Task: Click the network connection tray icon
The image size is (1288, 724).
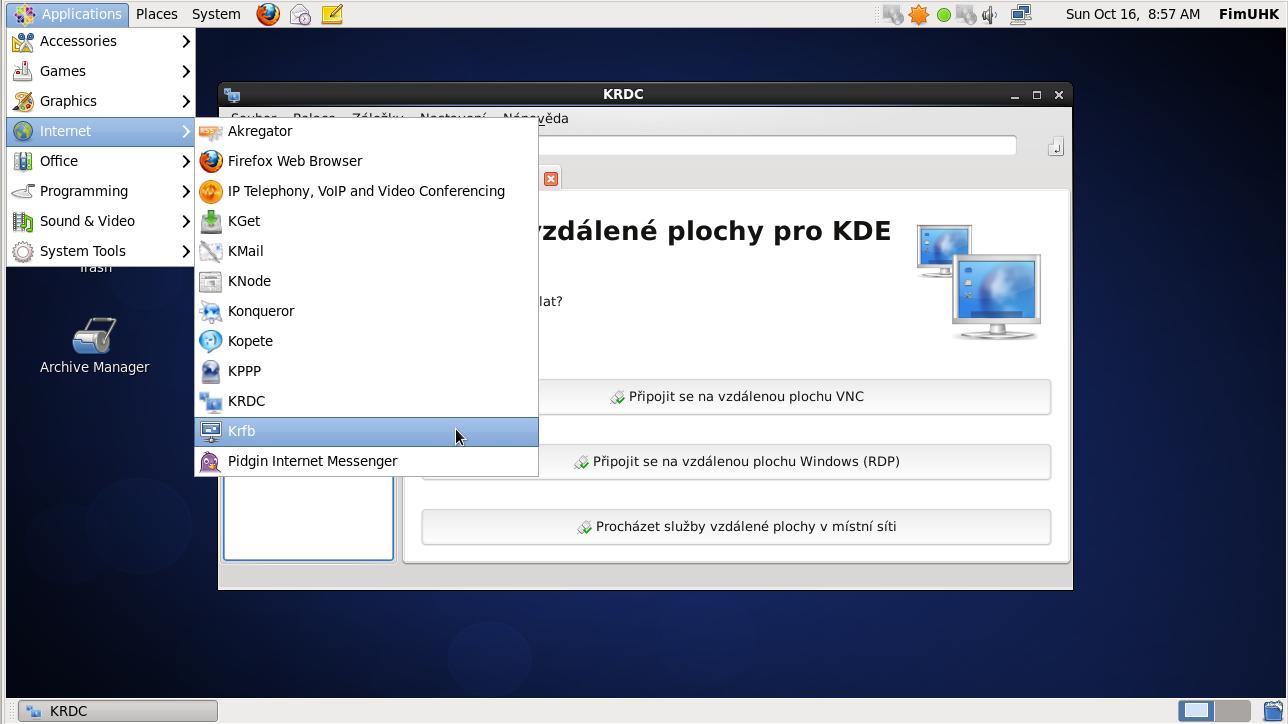Action: tap(1020, 14)
